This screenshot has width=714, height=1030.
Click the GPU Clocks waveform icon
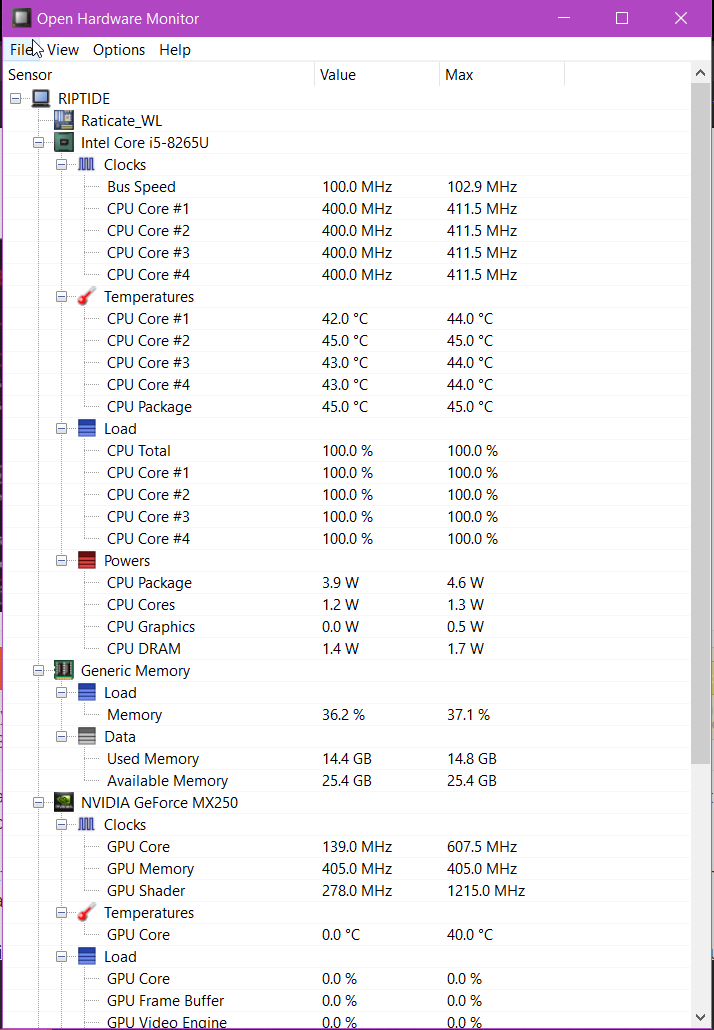coord(87,824)
